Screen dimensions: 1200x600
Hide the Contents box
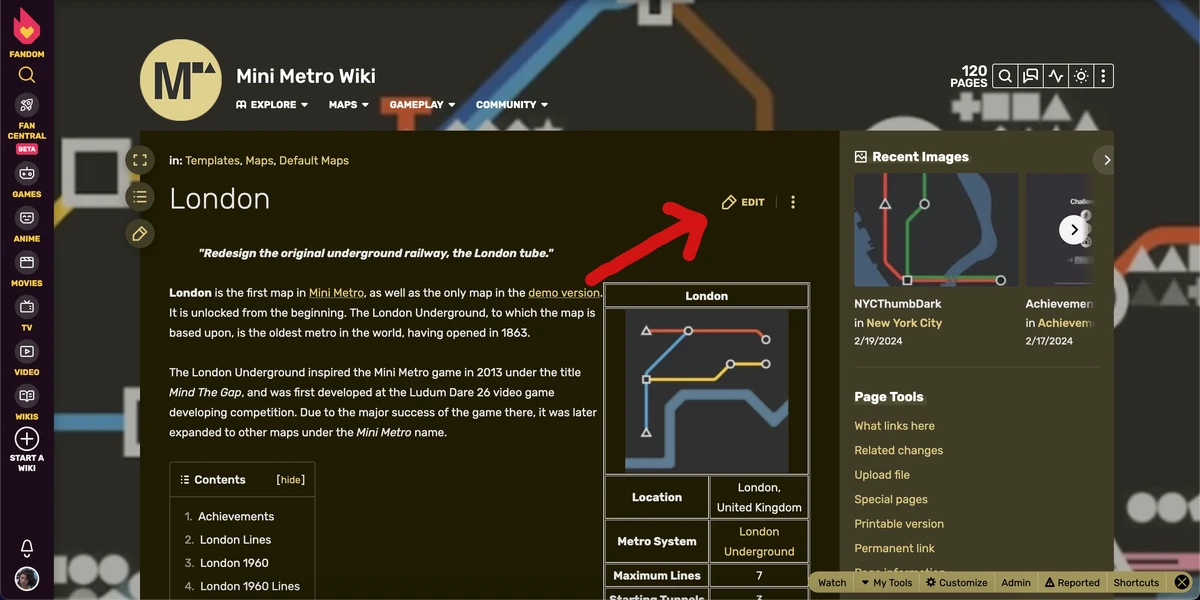click(290, 479)
